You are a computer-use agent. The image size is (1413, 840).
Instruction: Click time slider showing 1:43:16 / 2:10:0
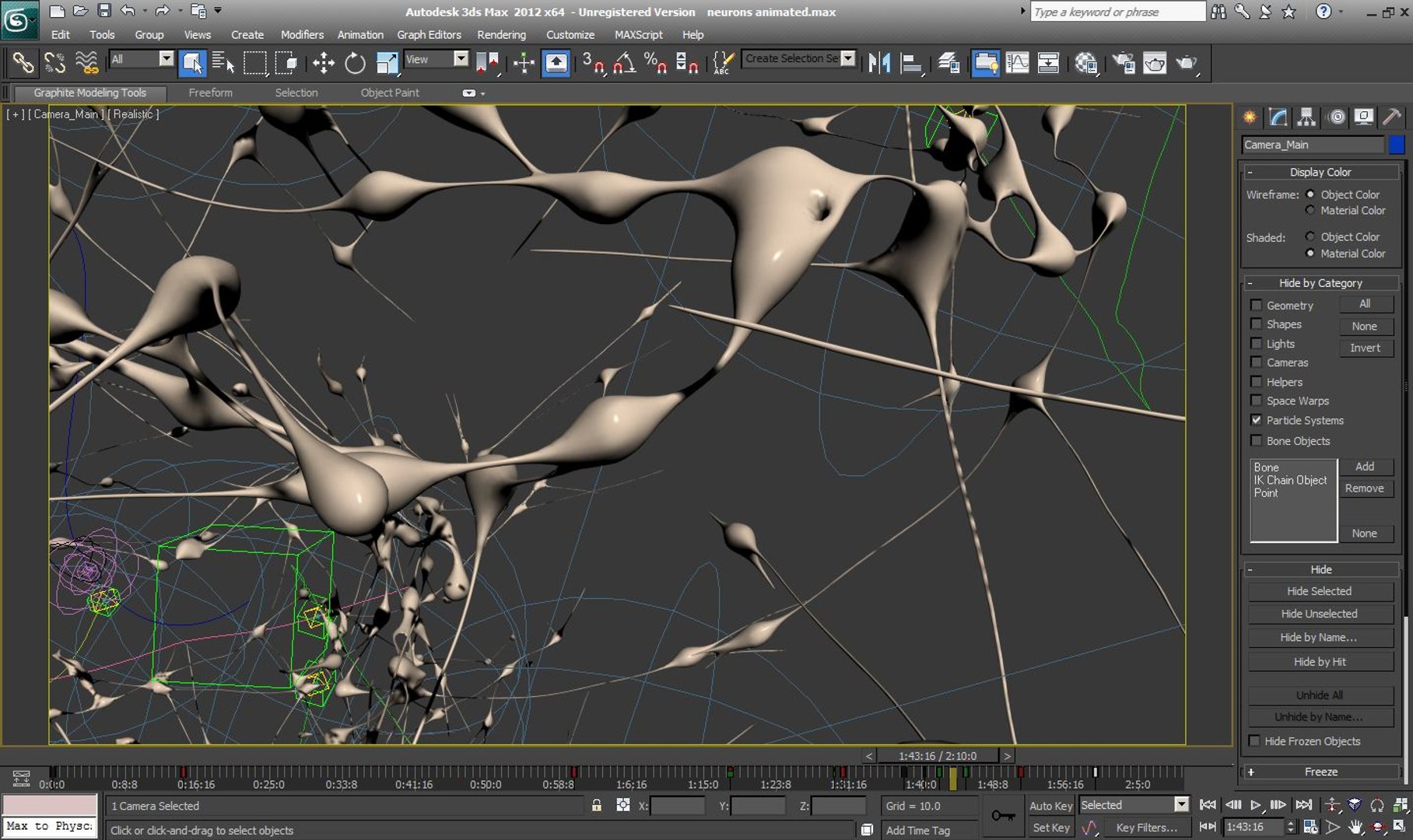coord(938,755)
